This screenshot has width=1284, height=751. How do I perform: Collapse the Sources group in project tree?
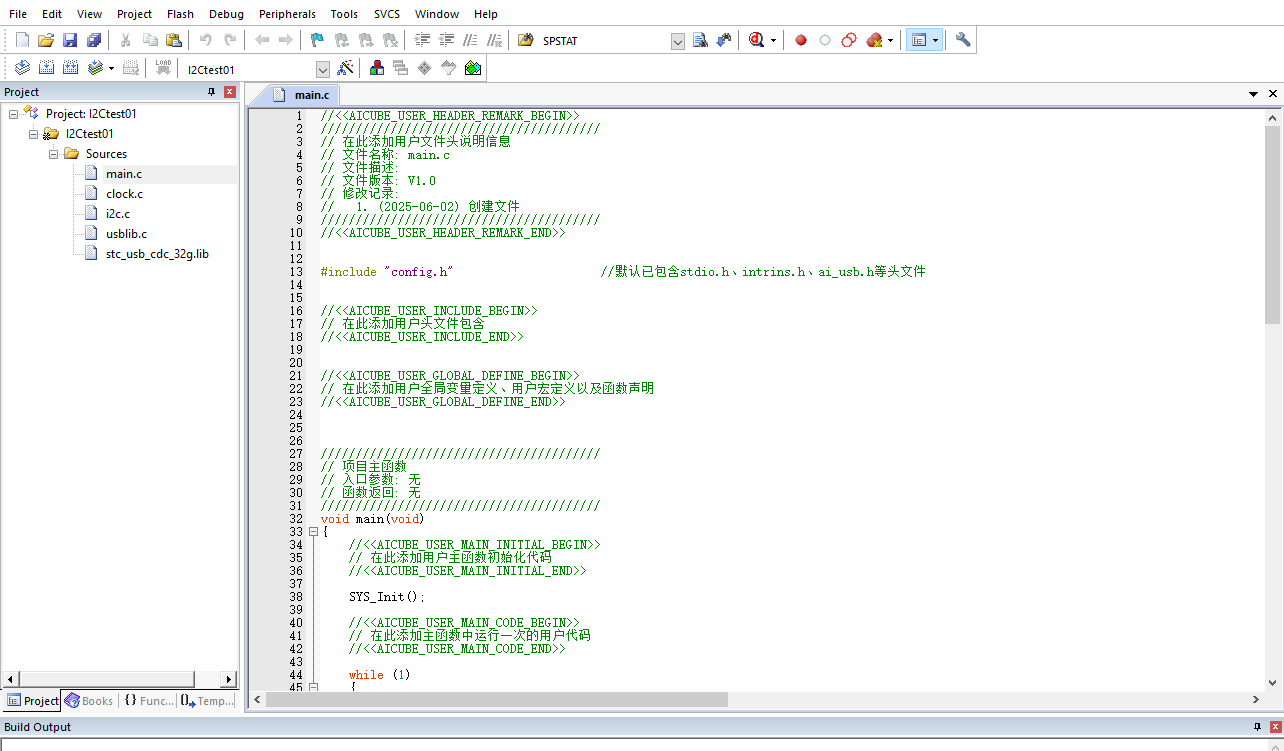point(54,154)
